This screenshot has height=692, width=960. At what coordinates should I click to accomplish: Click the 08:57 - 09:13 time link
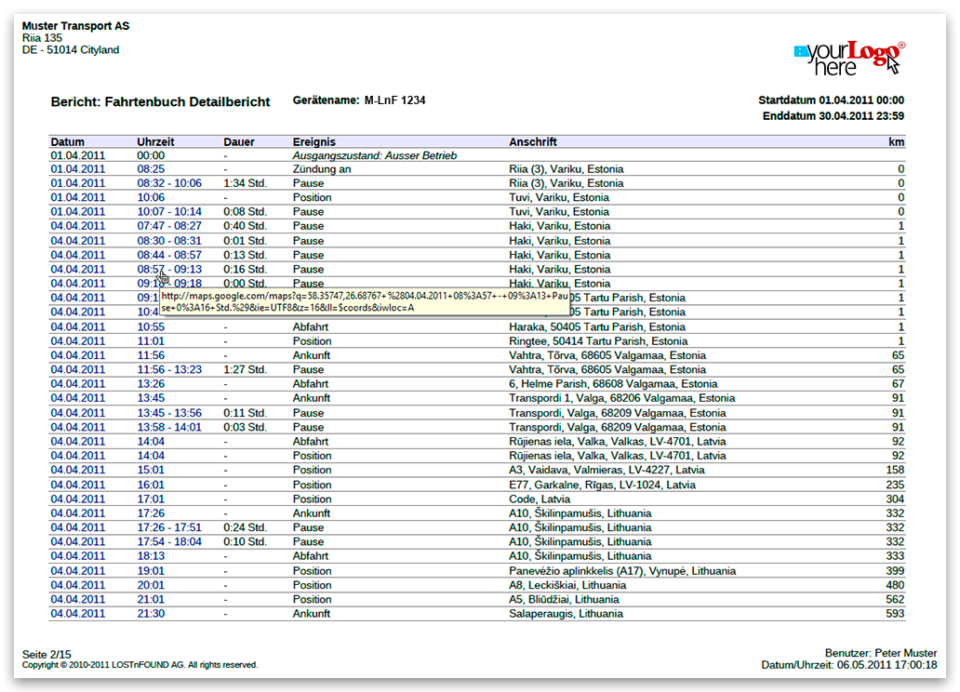(169, 269)
